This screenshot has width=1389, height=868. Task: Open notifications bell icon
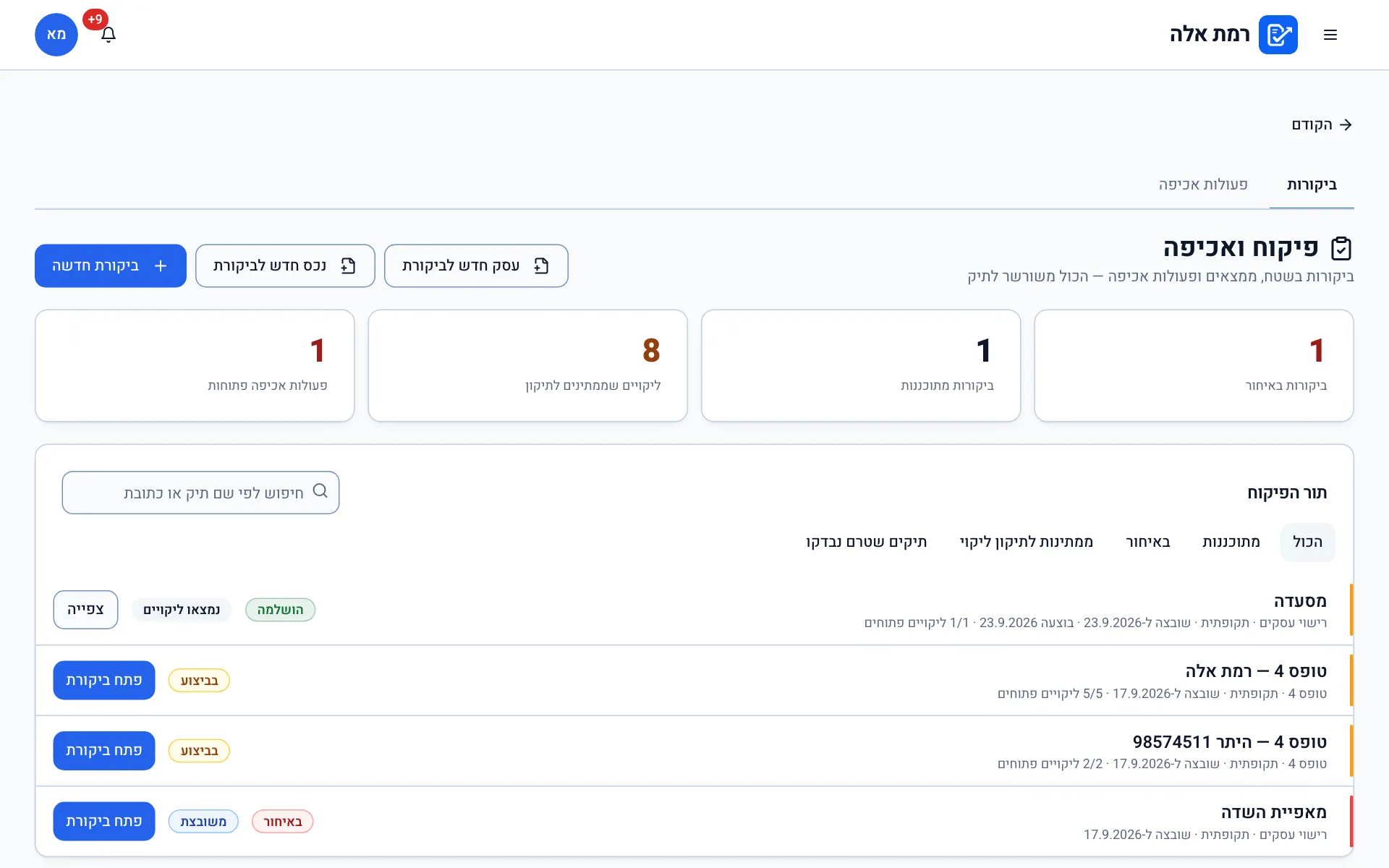tap(109, 35)
